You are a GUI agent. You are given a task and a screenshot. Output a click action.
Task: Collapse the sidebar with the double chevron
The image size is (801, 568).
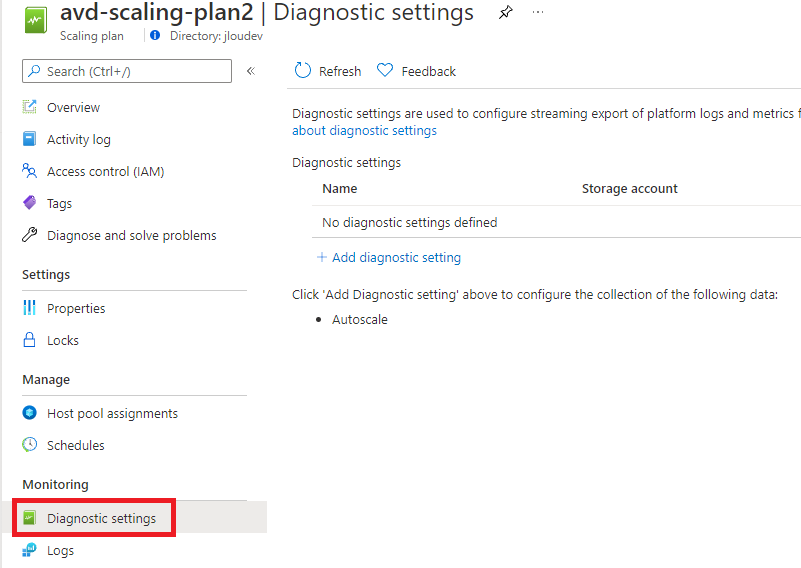coord(251,71)
